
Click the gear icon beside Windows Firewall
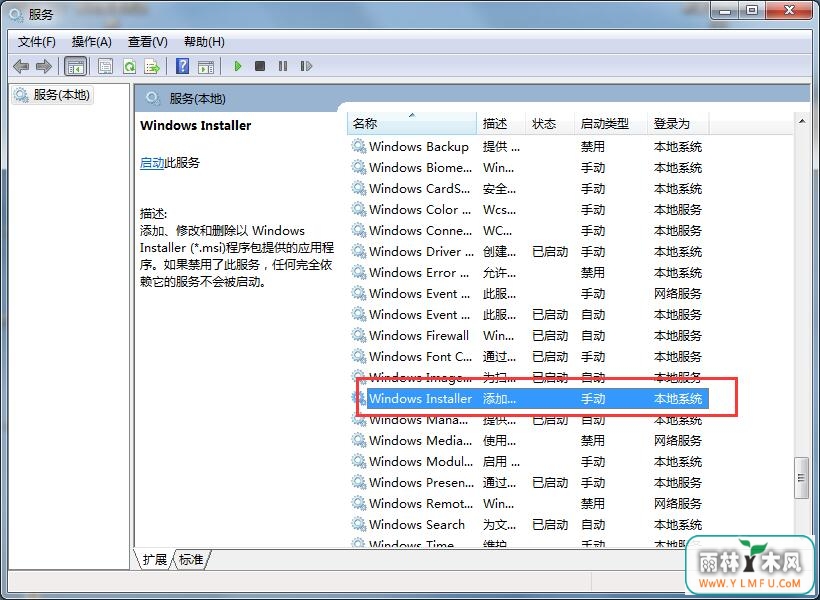click(x=359, y=335)
